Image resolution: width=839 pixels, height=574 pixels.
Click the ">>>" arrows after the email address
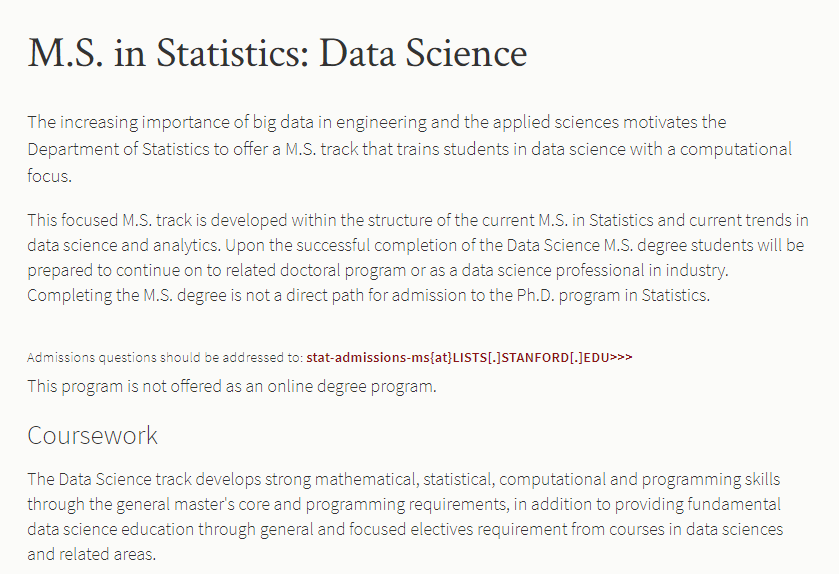(x=621, y=357)
